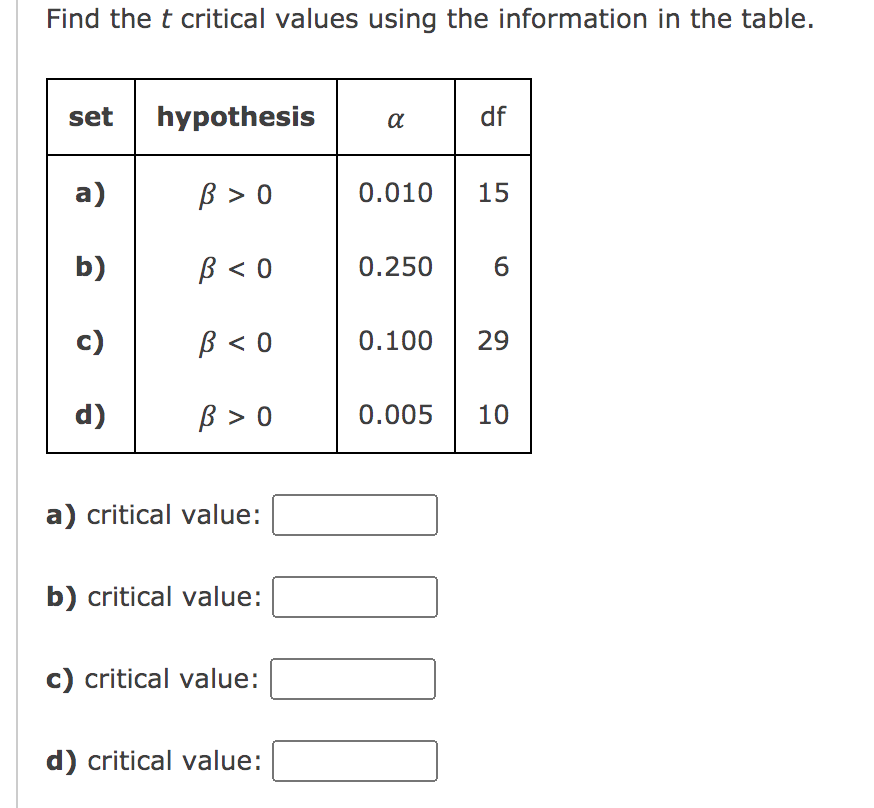Select the table header labeled set
This screenshot has height=808, width=874.
click(89, 117)
